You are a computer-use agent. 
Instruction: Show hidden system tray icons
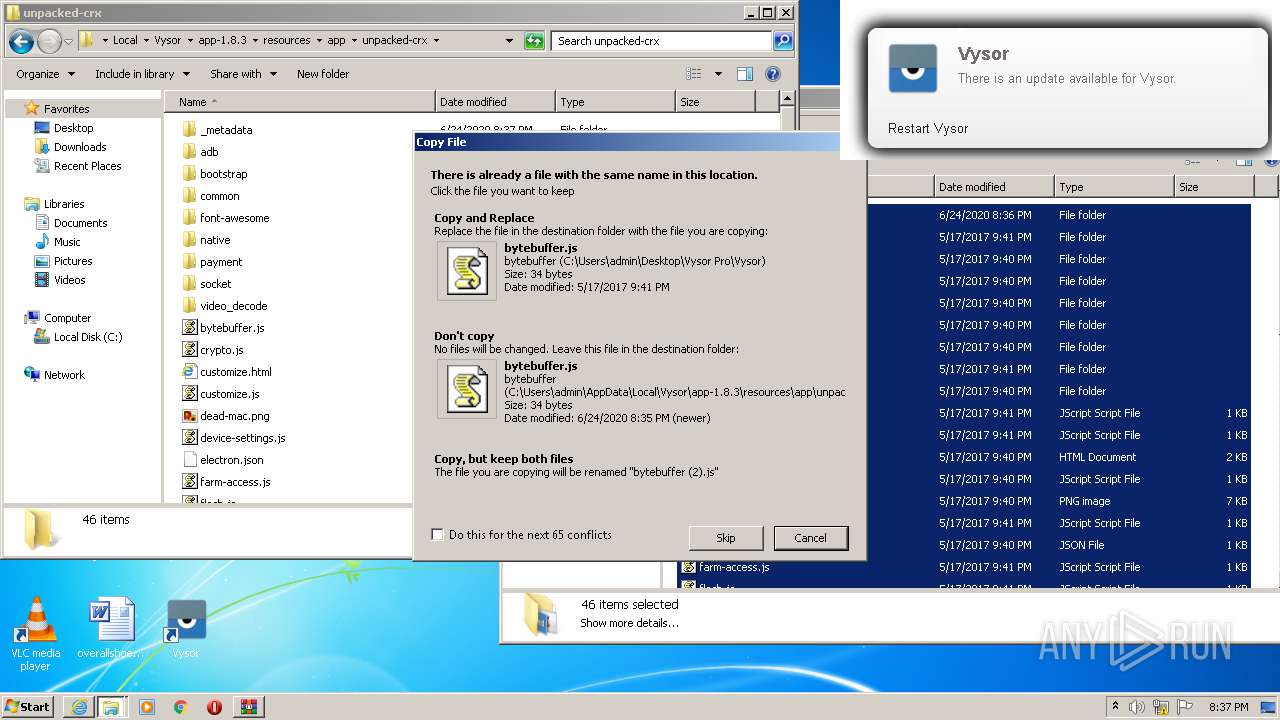pyautogui.click(x=1115, y=707)
